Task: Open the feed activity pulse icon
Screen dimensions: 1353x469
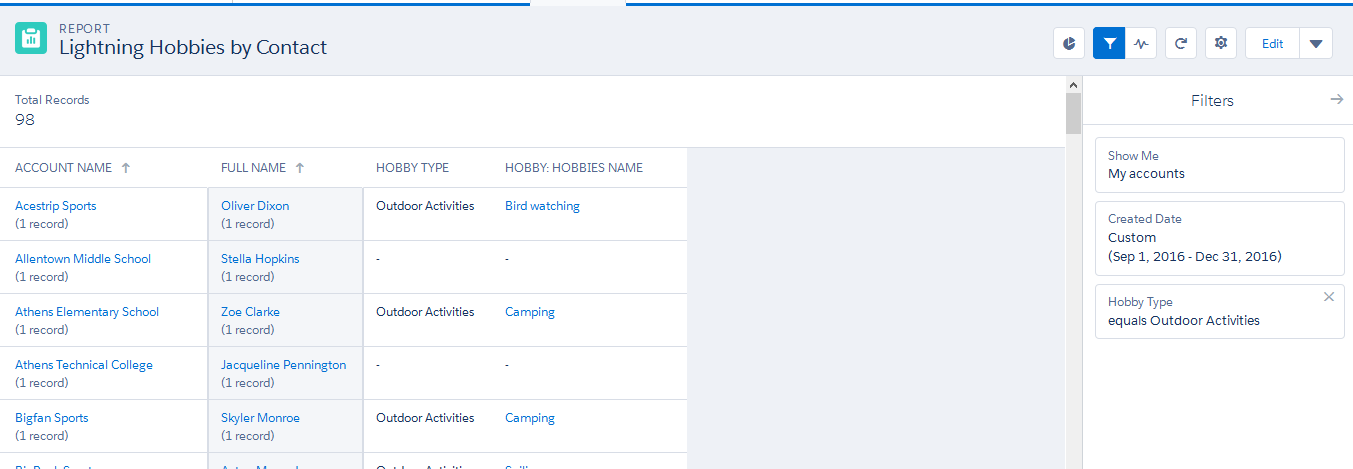Action: point(1141,43)
